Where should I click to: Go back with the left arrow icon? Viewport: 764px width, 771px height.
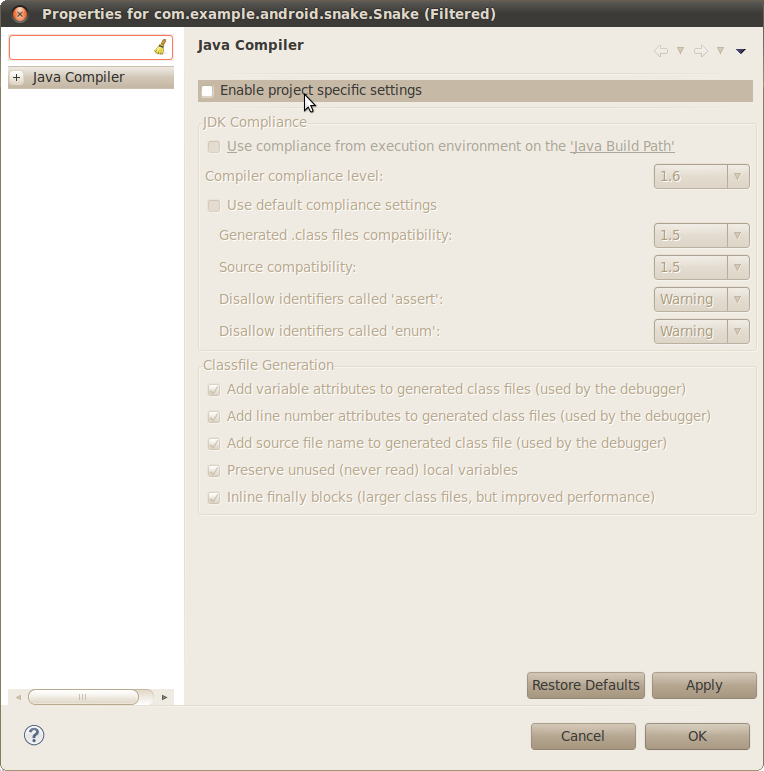[661, 51]
